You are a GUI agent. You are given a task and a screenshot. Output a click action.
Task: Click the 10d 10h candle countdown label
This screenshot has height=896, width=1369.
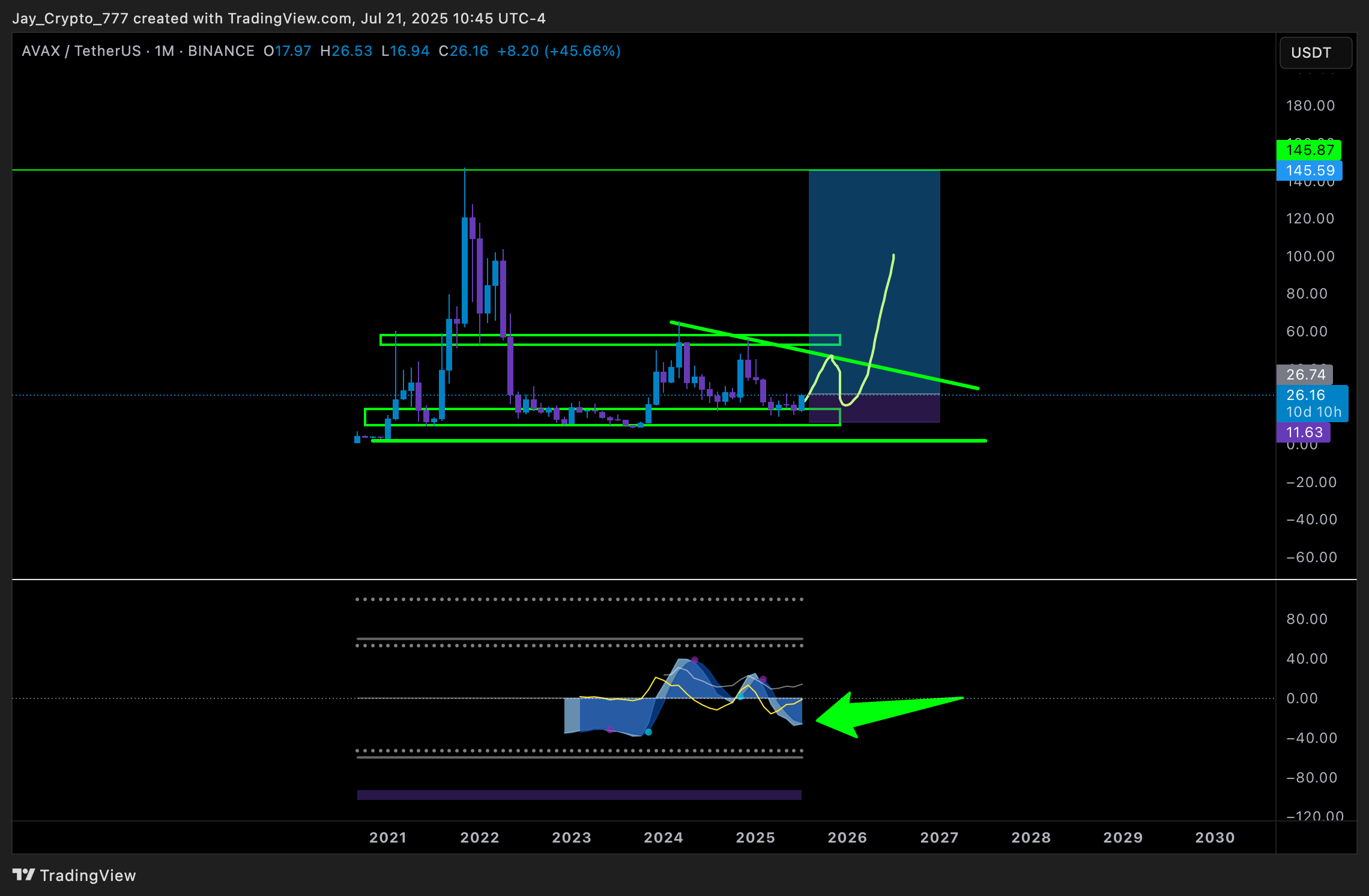pyautogui.click(x=1313, y=413)
